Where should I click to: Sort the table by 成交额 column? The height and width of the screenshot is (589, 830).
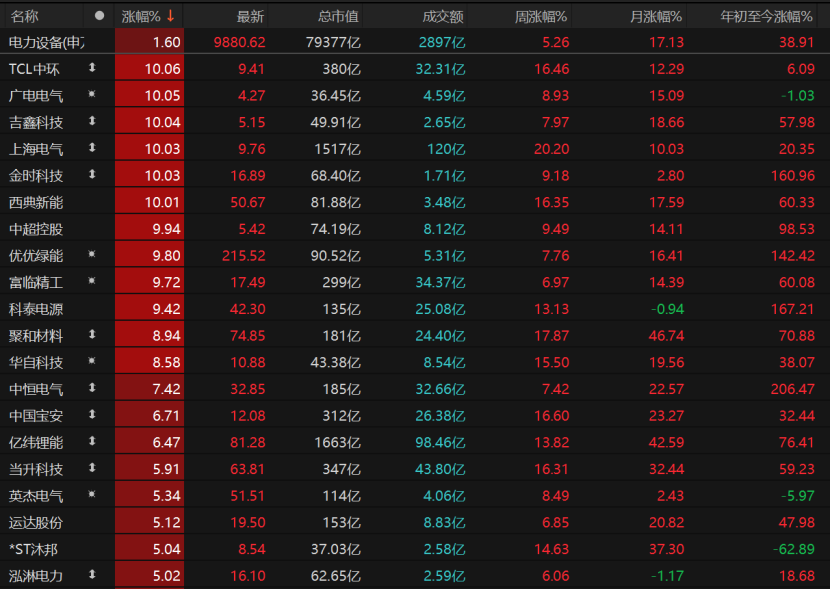(x=443, y=16)
